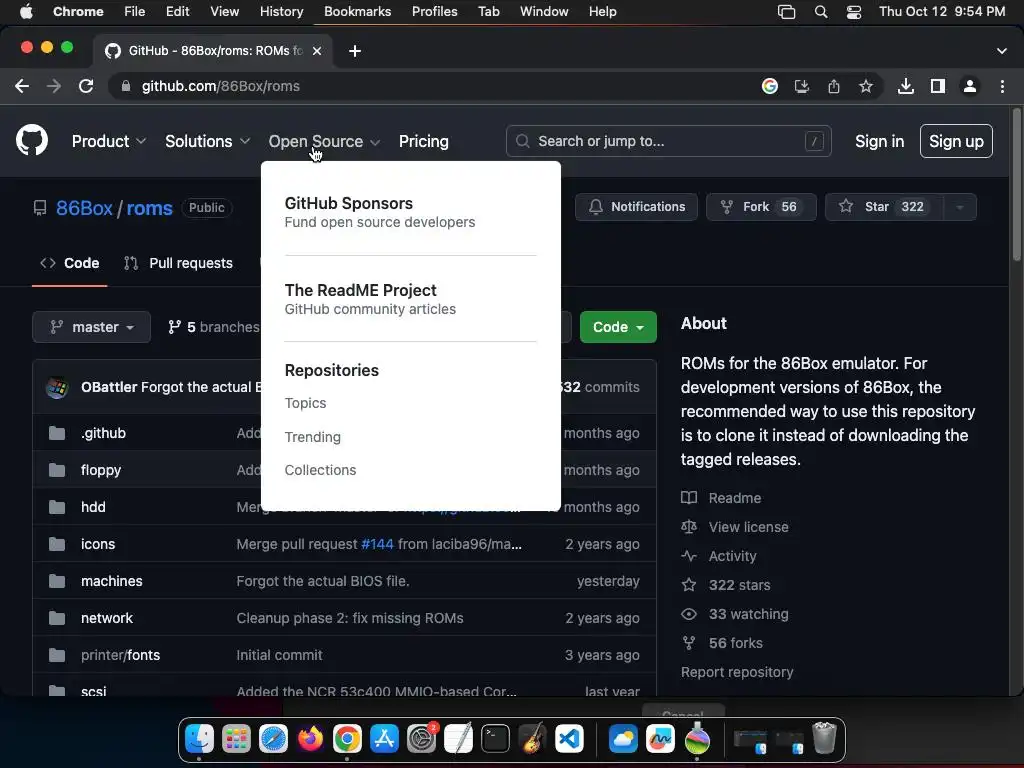Viewport: 1024px width, 768px height.
Task: View 5 branches link
Action: click(x=214, y=327)
